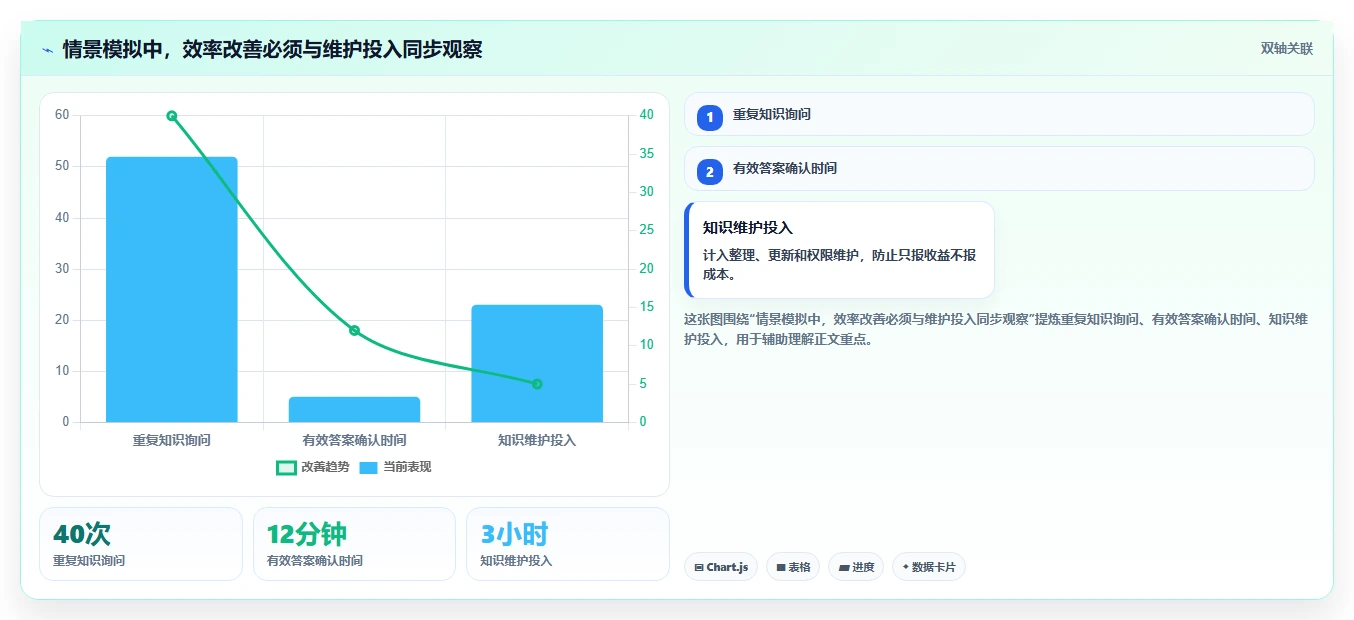Click the 数据卡片 tag
This screenshot has height=620, width=1354.
(x=929, y=567)
